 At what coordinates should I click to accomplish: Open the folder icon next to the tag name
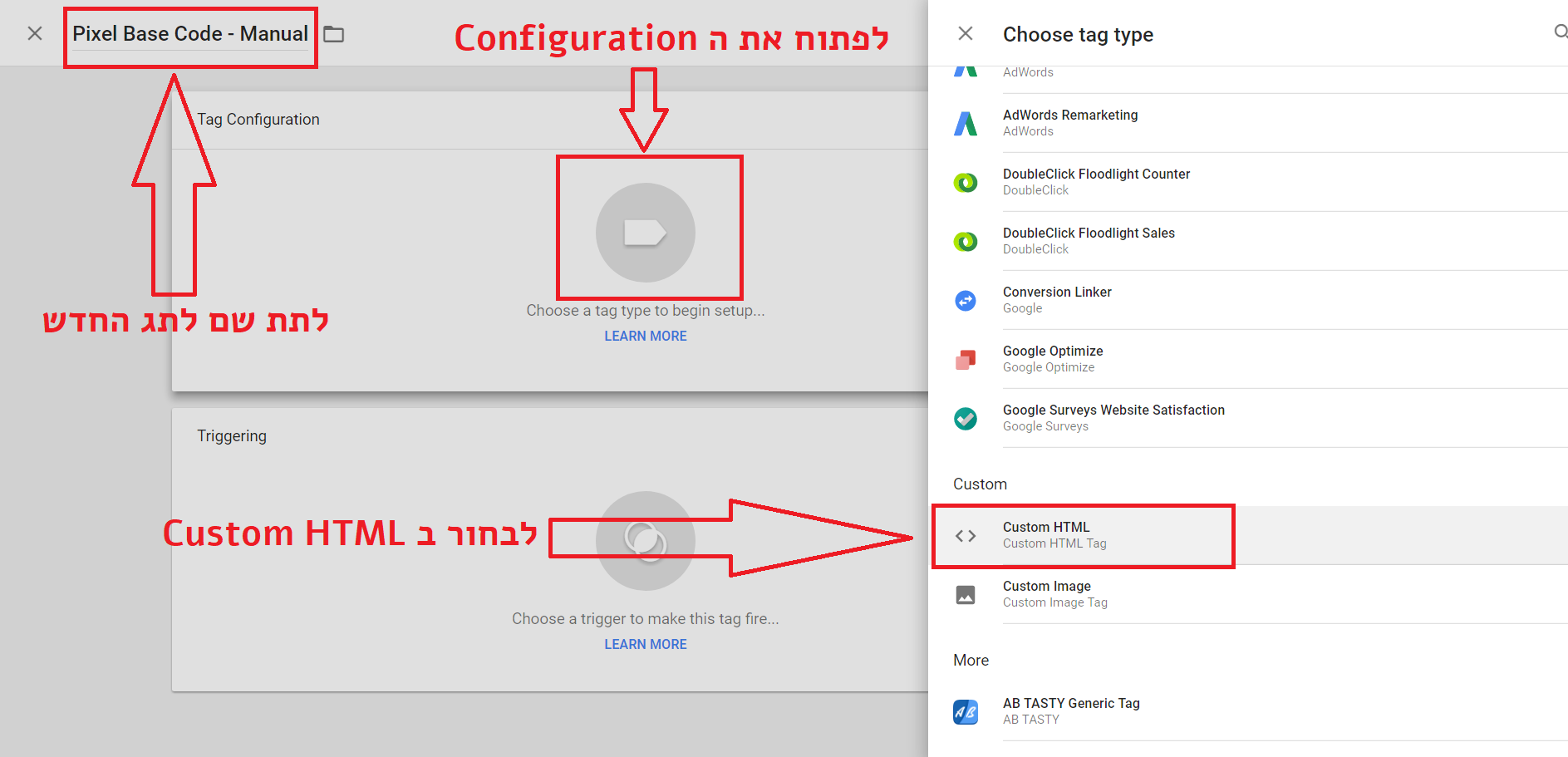334,34
